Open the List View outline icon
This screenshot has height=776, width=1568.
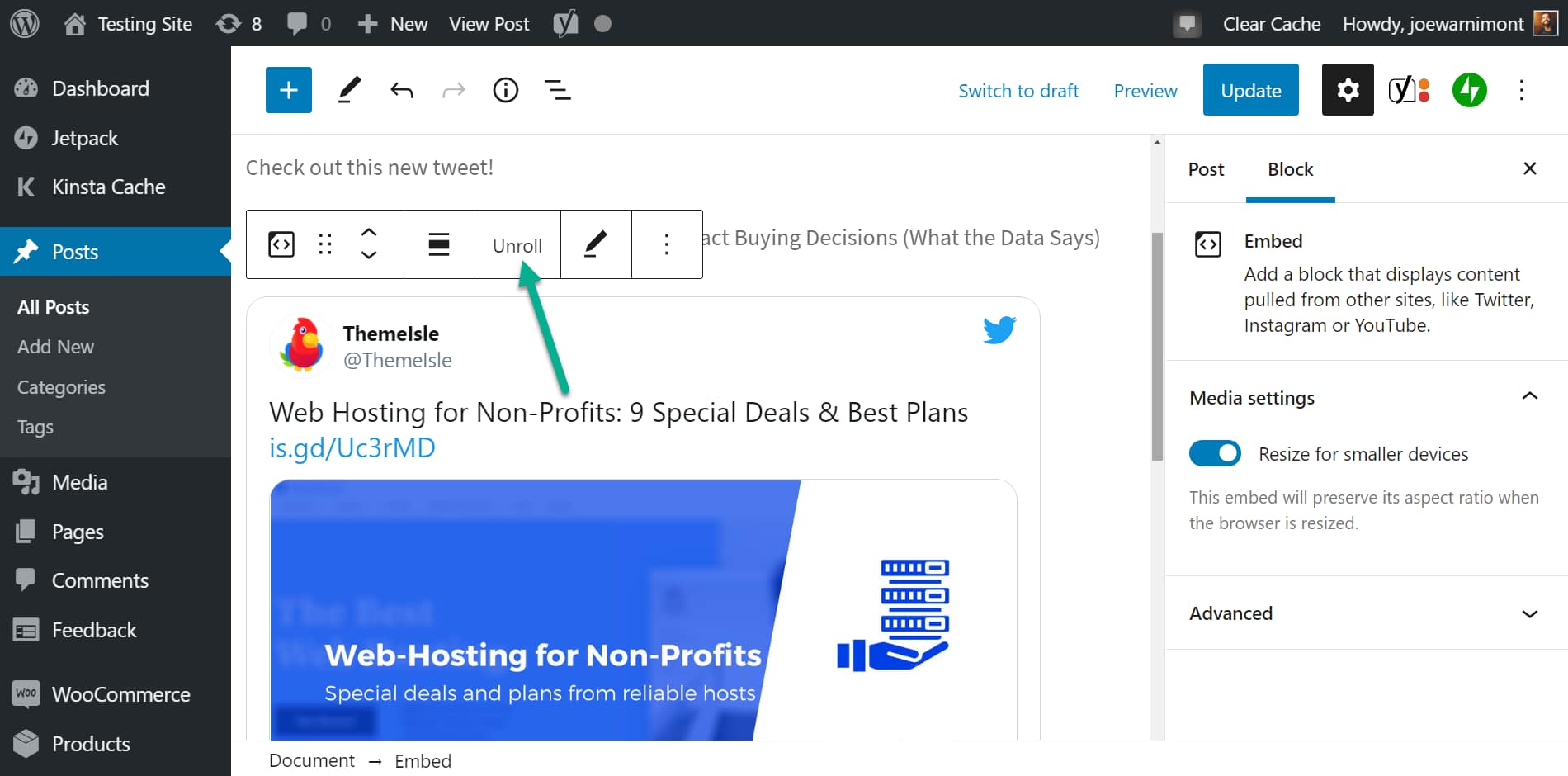[x=558, y=89]
